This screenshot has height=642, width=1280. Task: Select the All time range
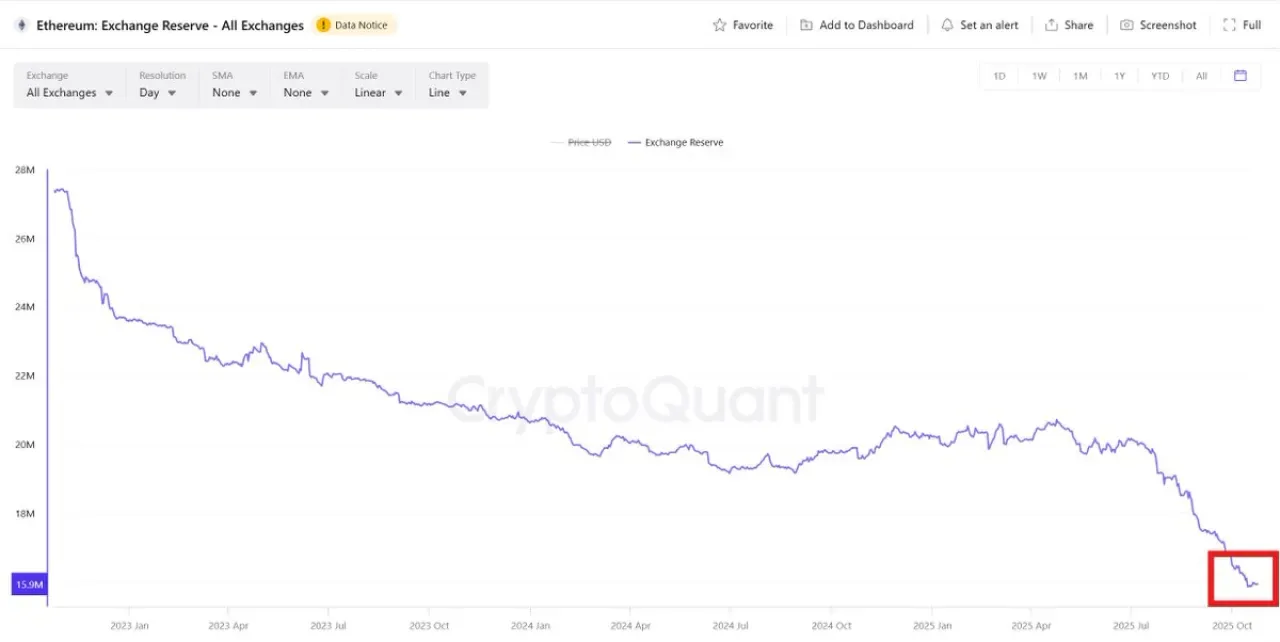[1201, 76]
